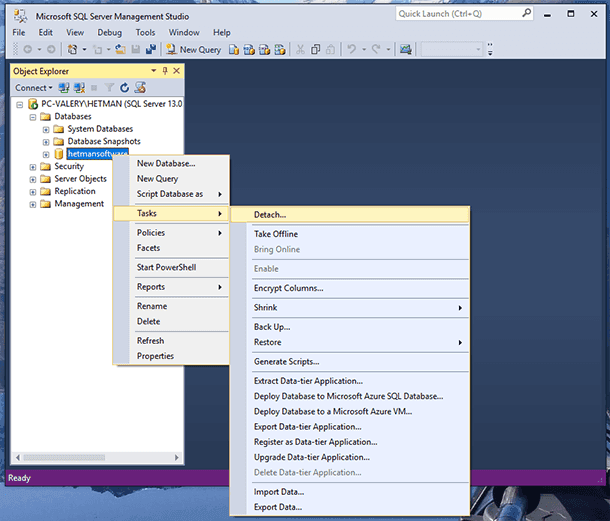The image size is (610, 521).
Task: Click the Policy Health States icon in Object Explorer
Action: click(x=140, y=88)
